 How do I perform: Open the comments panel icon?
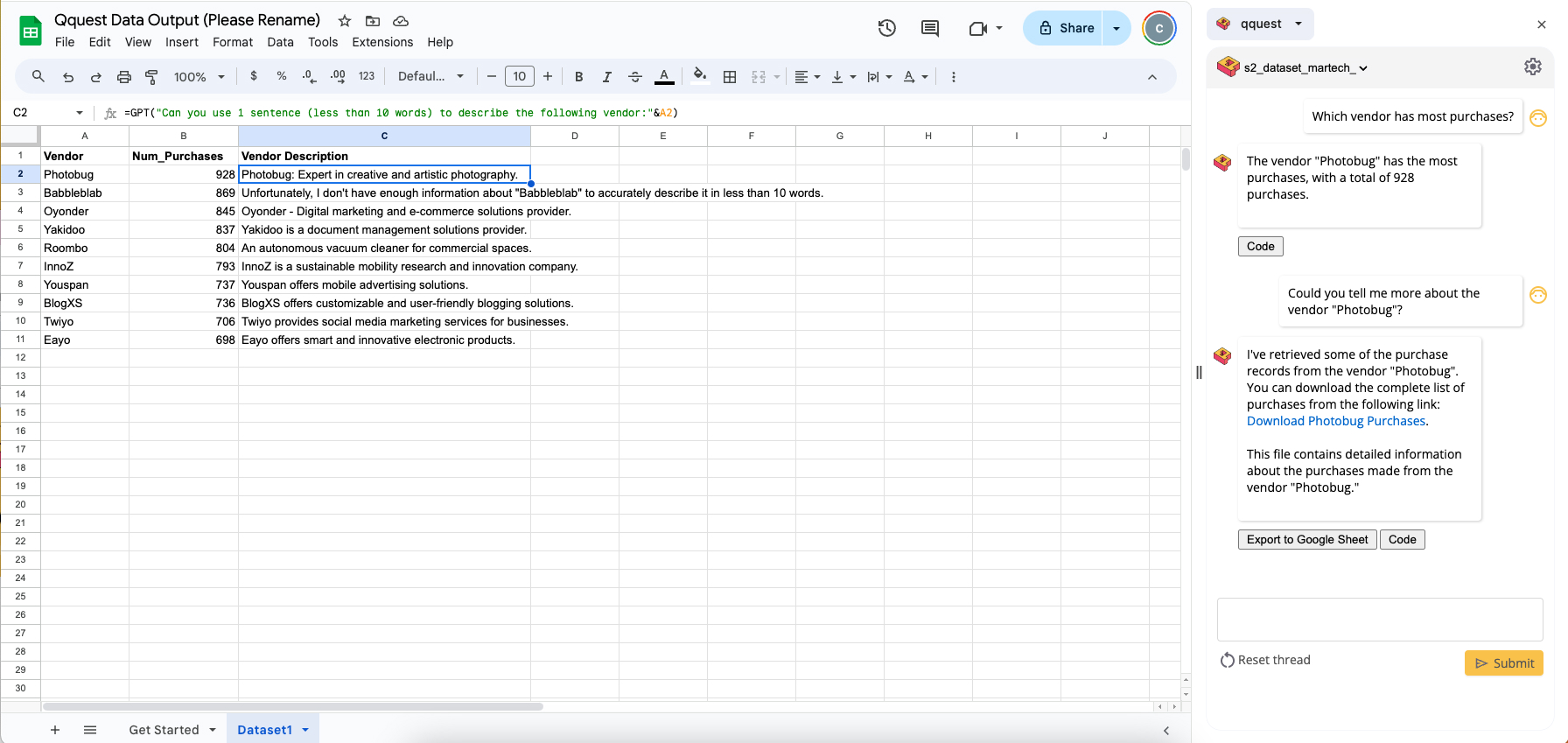click(930, 28)
